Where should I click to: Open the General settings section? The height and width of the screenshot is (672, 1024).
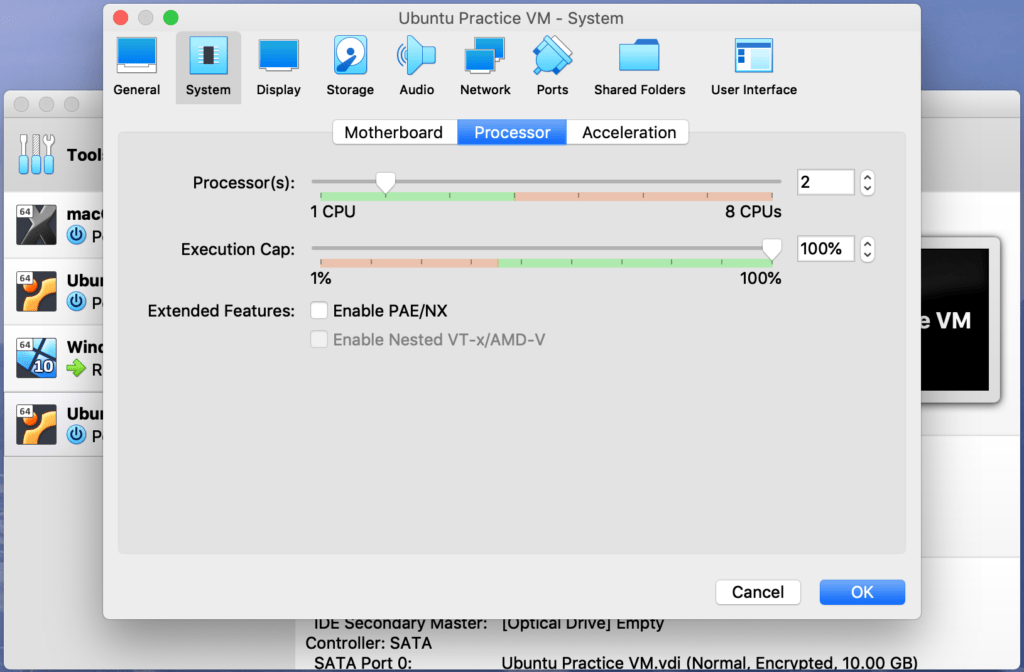136,67
